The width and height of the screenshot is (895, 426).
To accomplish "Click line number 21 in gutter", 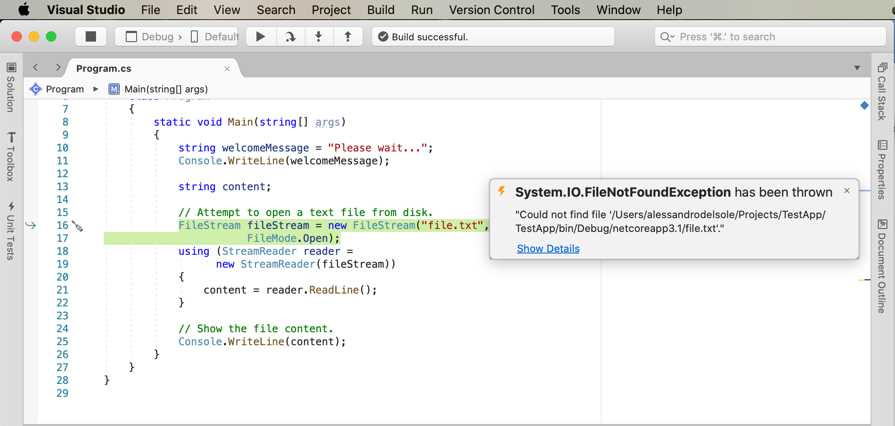I will pos(62,290).
